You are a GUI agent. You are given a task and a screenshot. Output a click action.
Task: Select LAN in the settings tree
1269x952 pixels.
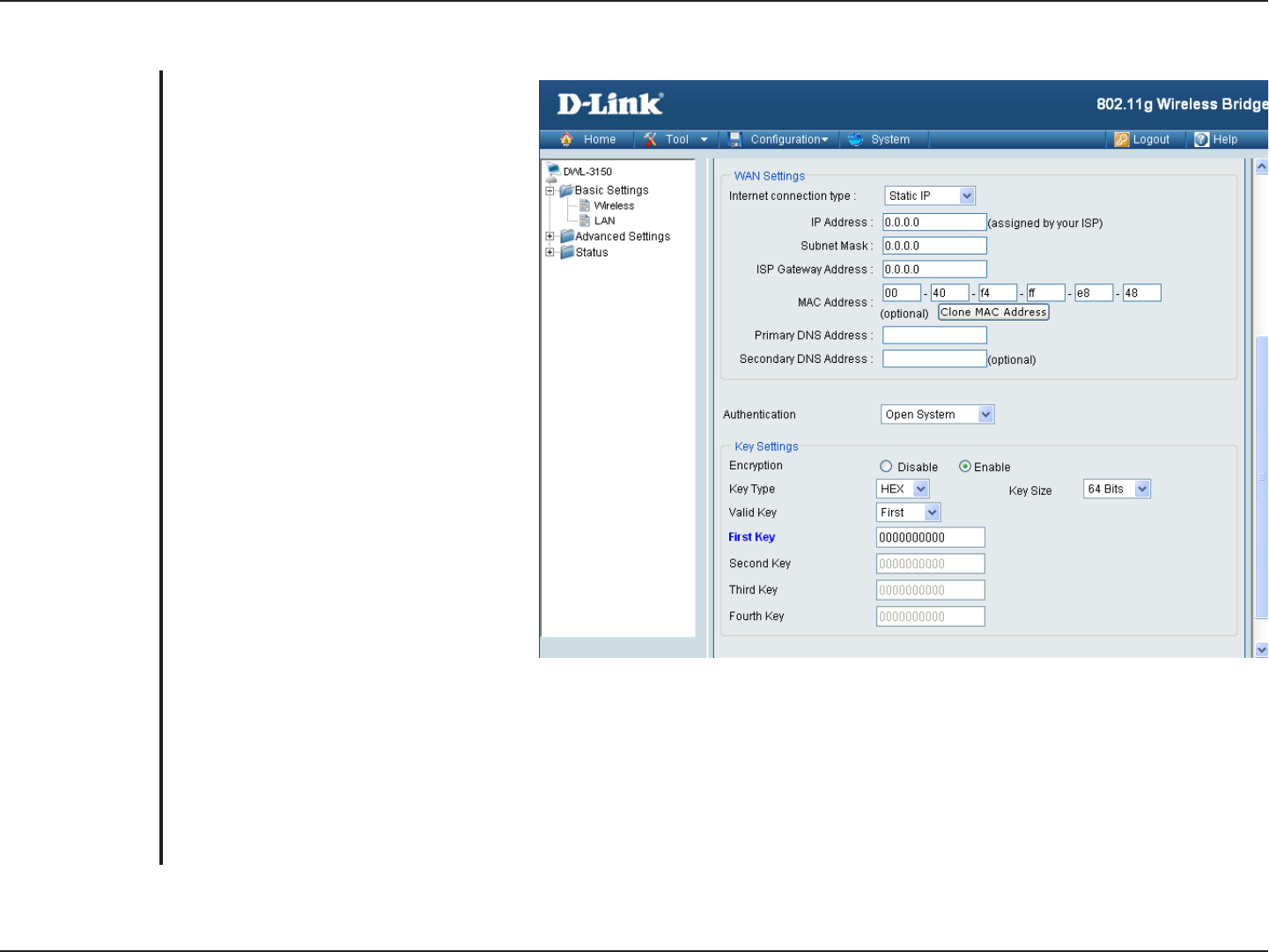click(604, 221)
